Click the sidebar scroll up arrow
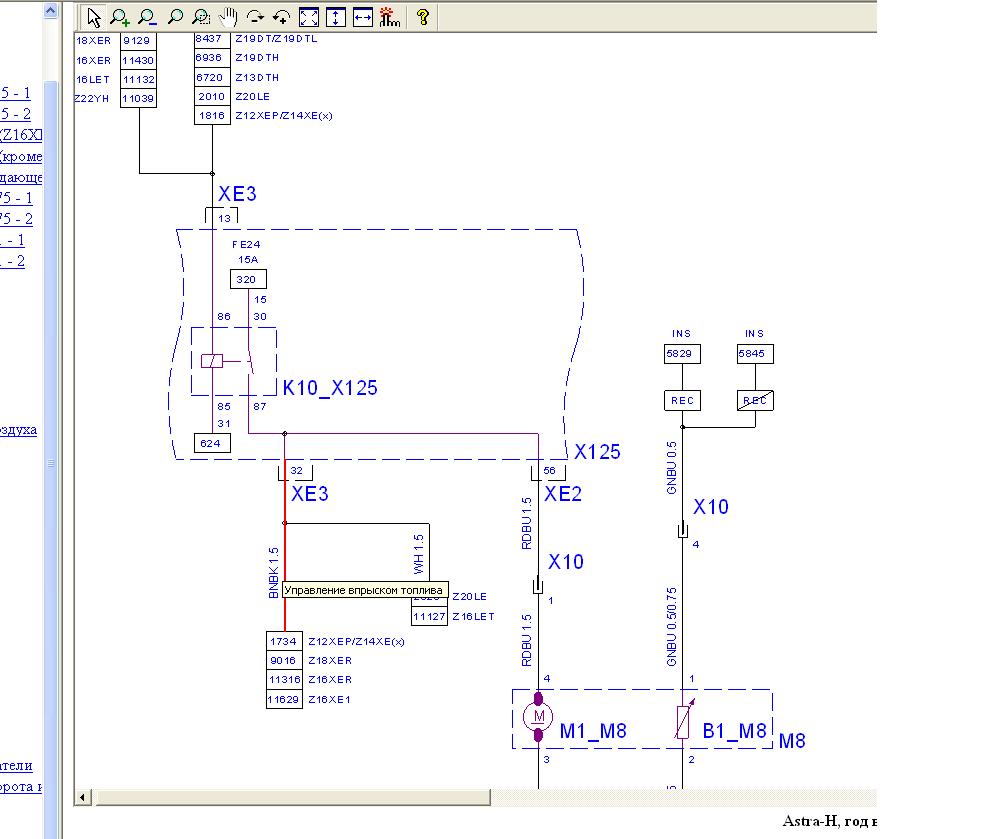Screen dimensions: 988x839 click(50, 10)
